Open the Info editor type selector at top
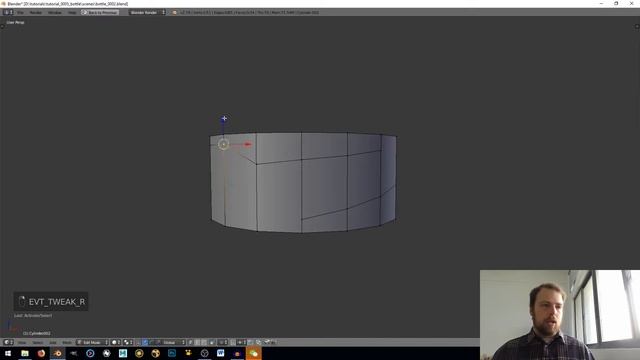Image resolution: width=640 pixels, height=360 pixels. tap(8, 12)
